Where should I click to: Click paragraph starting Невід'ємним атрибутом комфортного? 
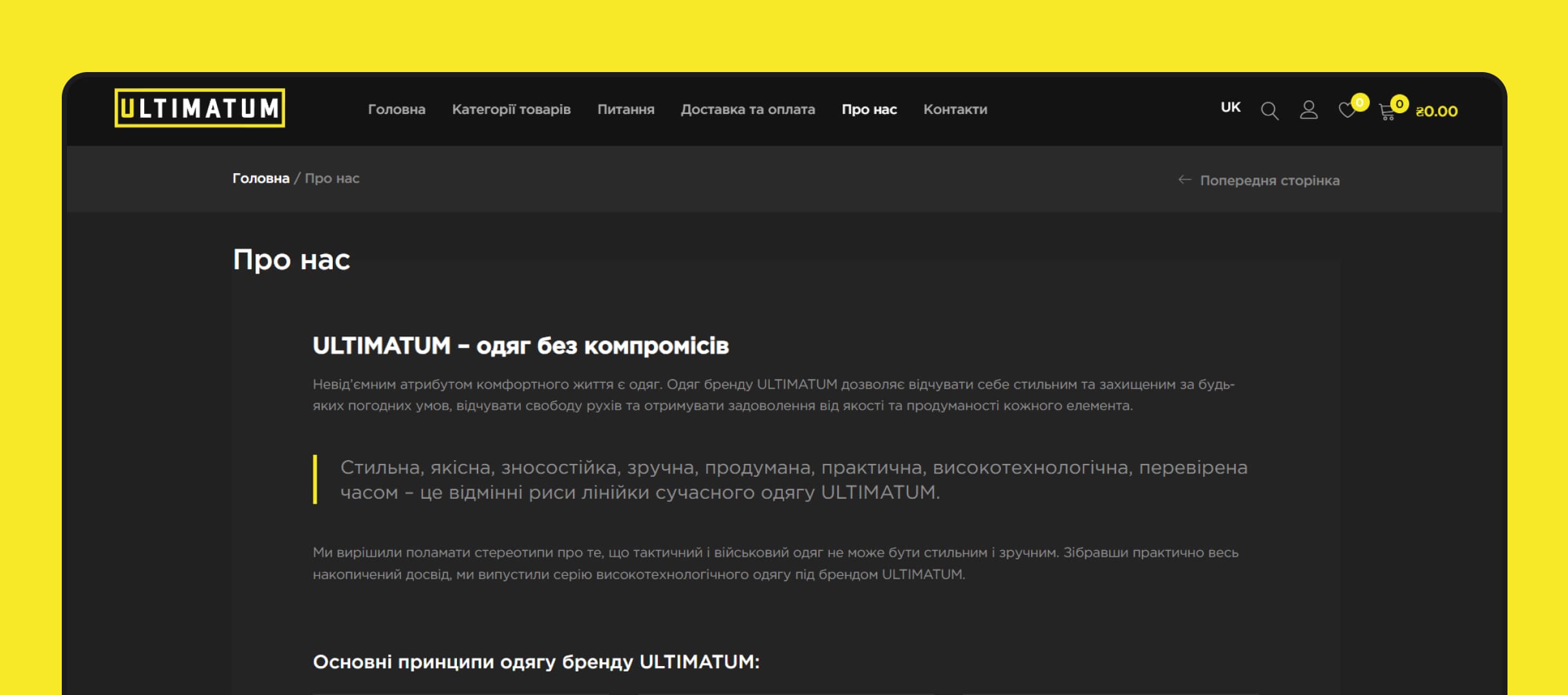pos(774,395)
